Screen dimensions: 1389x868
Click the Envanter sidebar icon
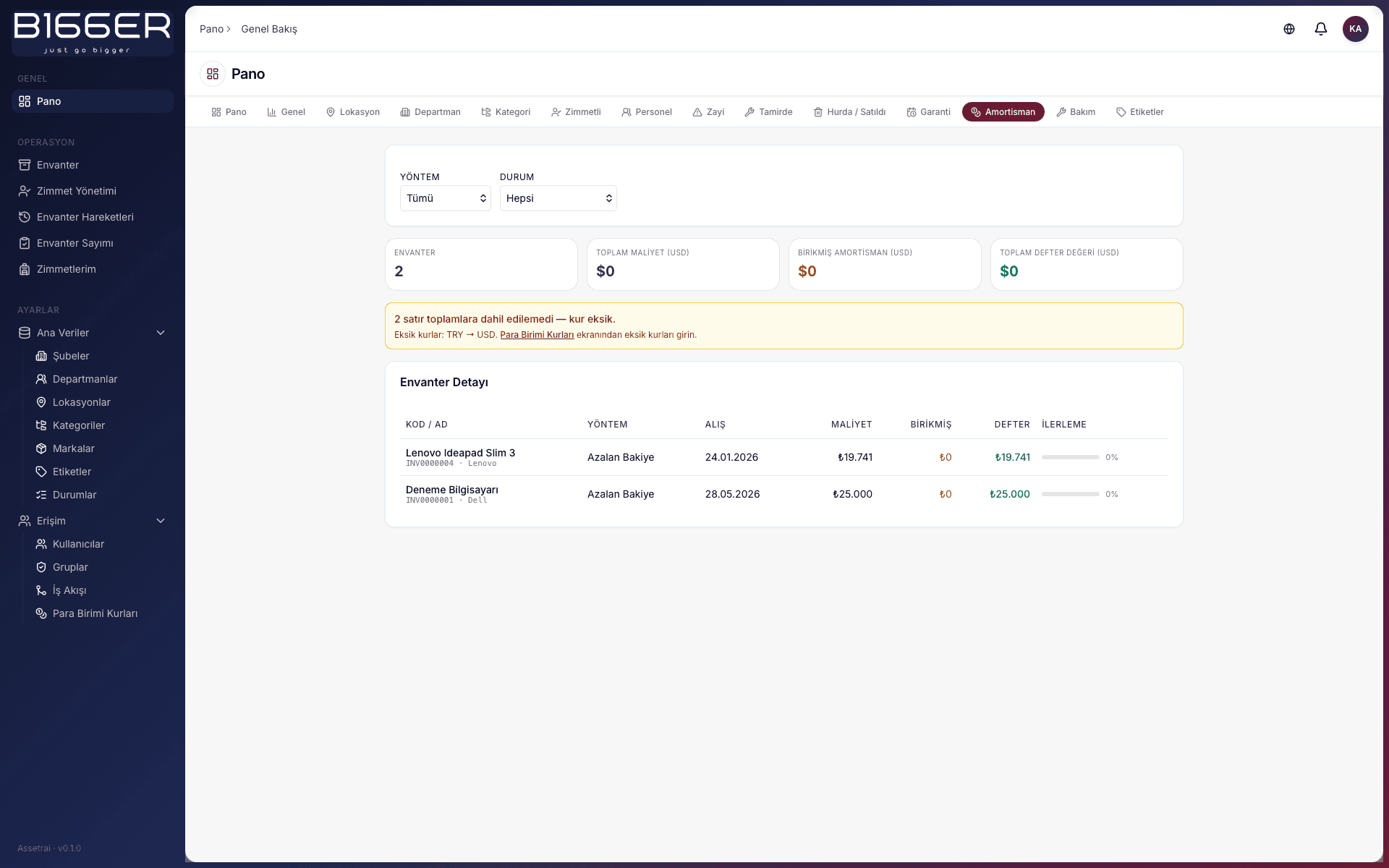25,165
